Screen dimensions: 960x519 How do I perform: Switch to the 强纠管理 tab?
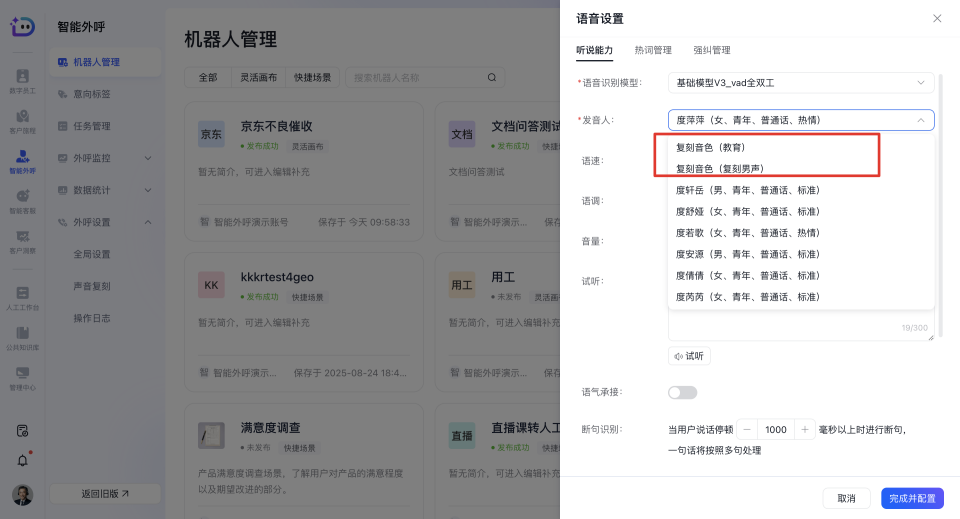tap(711, 50)
